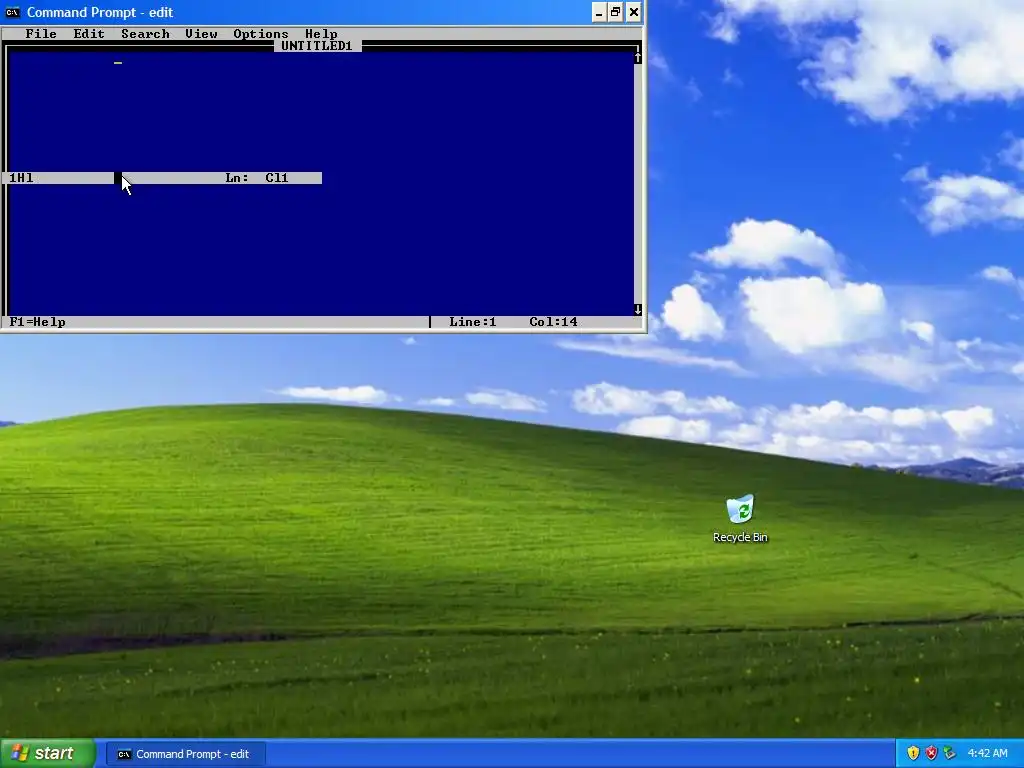
Task: Click the yellow security shield tray icon
Action: click(x=913, y=754)
